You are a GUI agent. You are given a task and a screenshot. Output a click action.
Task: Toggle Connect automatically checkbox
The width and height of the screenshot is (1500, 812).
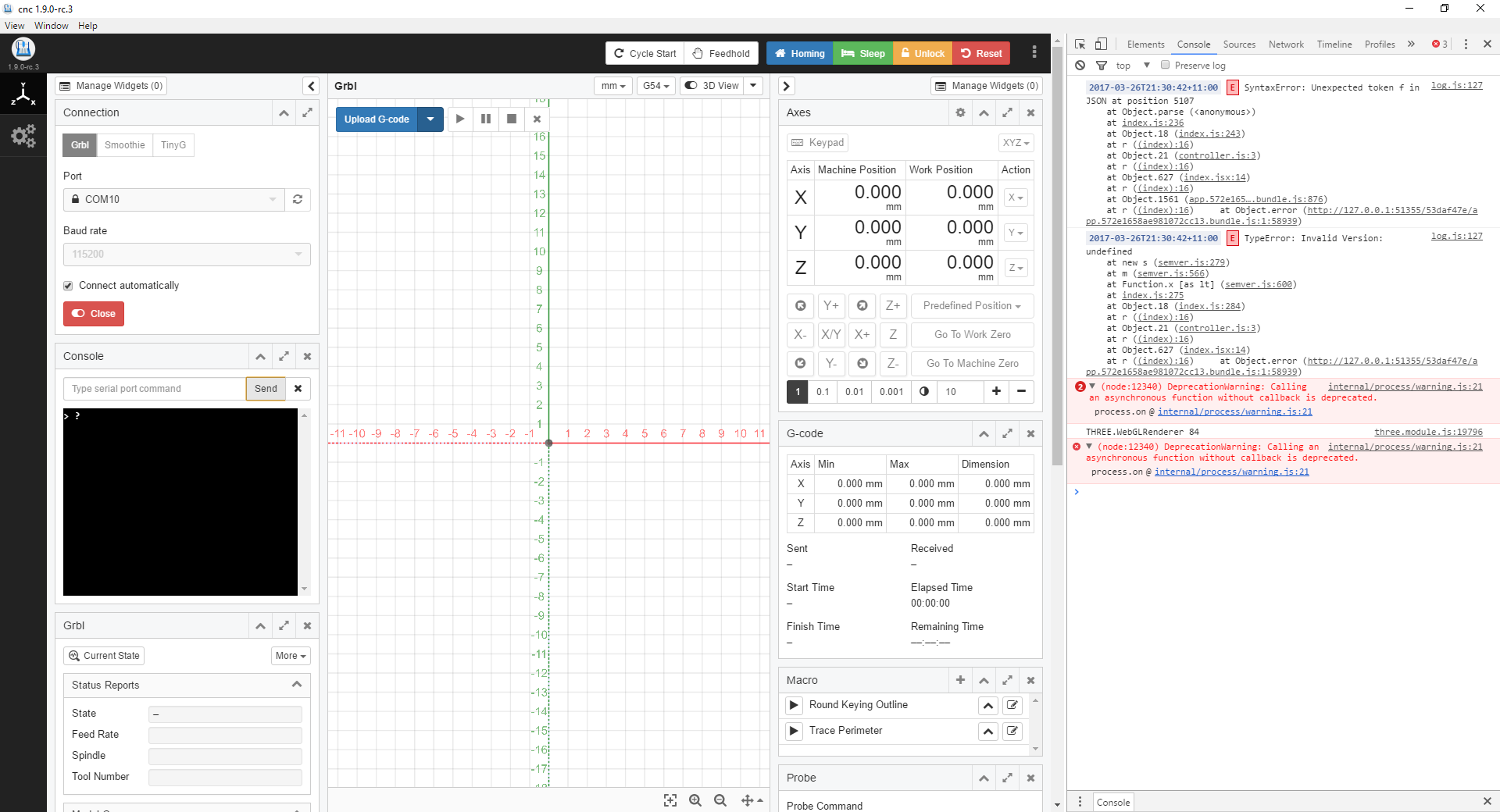click(x=69, y=286)
